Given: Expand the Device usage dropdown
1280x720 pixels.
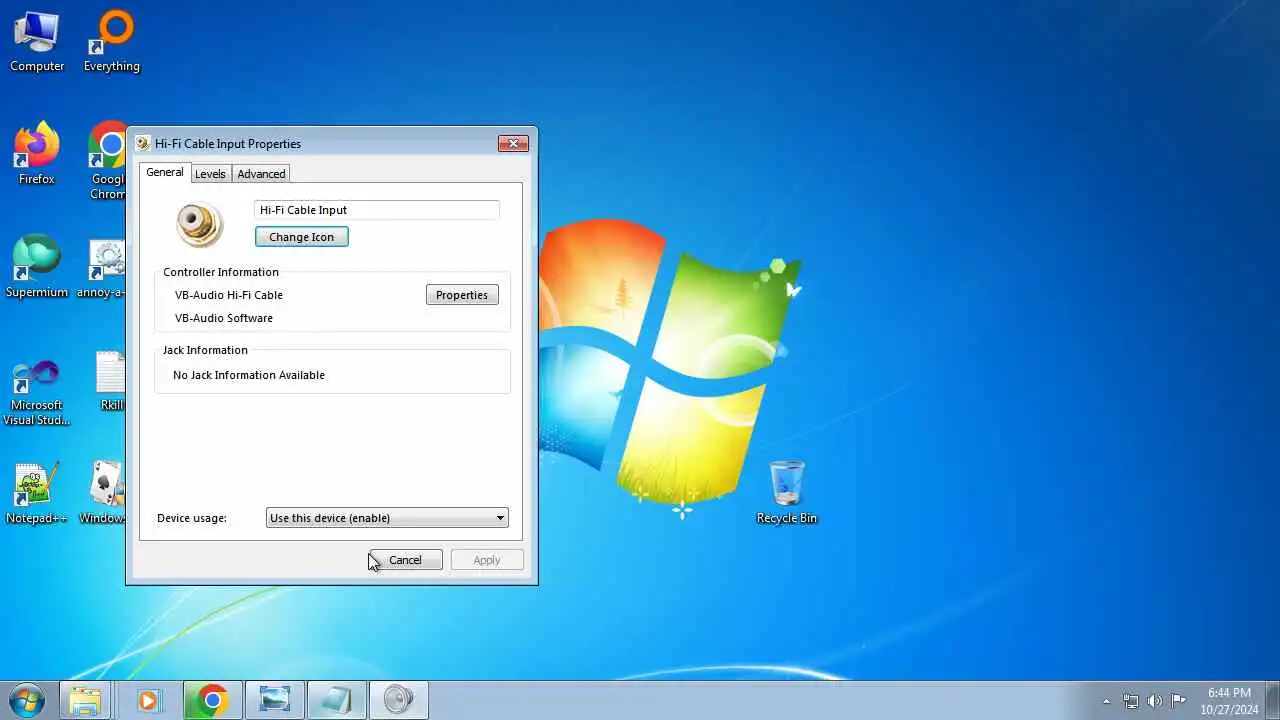Looking at the screenshot, I should [x=387, y=518].
